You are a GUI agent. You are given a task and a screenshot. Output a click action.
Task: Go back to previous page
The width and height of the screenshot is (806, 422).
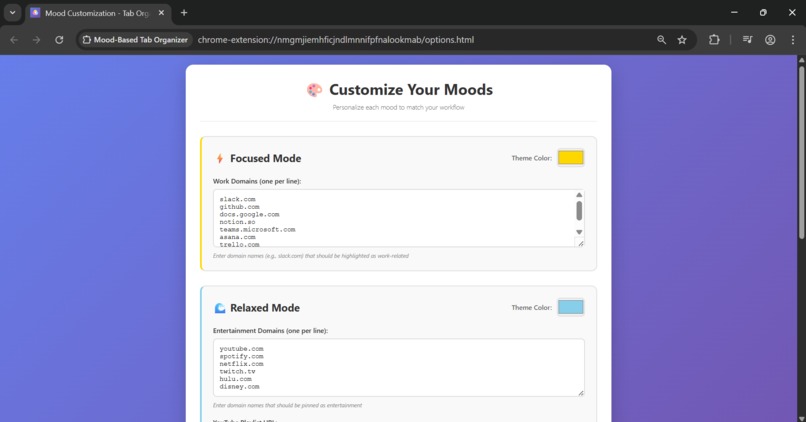14,40
